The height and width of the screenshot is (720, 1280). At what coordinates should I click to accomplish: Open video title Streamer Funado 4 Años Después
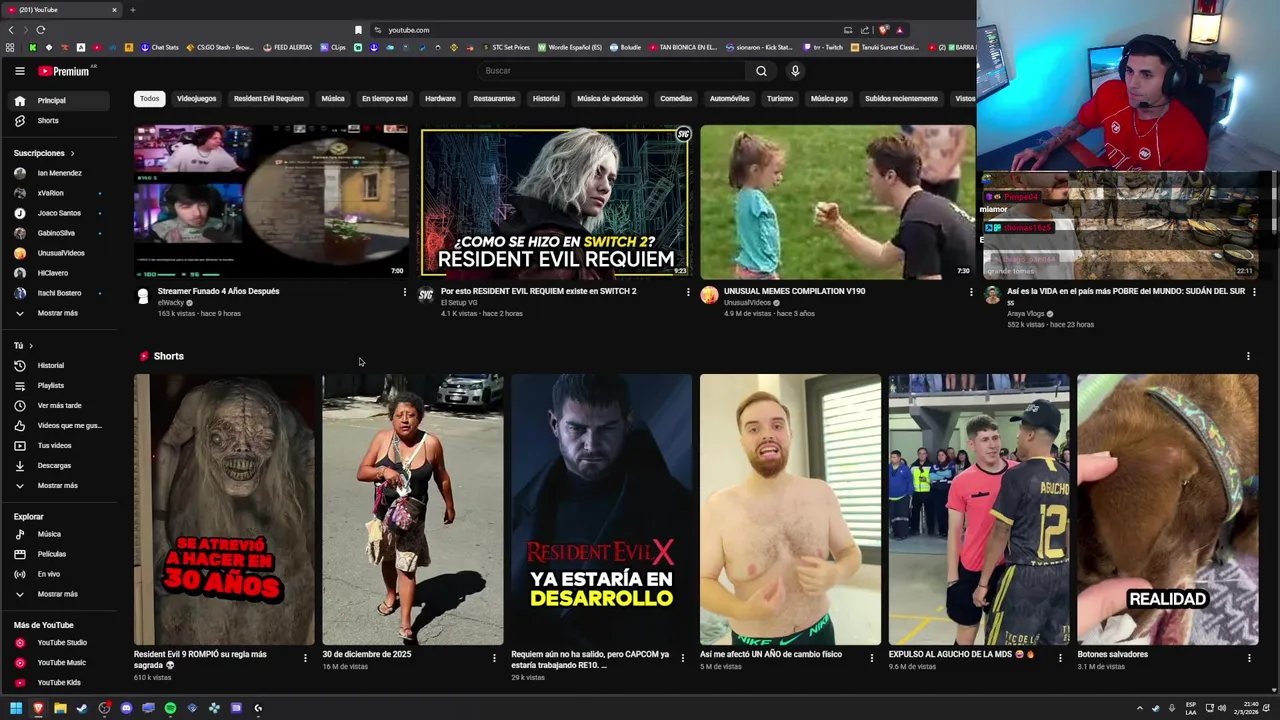pos(218,292)
